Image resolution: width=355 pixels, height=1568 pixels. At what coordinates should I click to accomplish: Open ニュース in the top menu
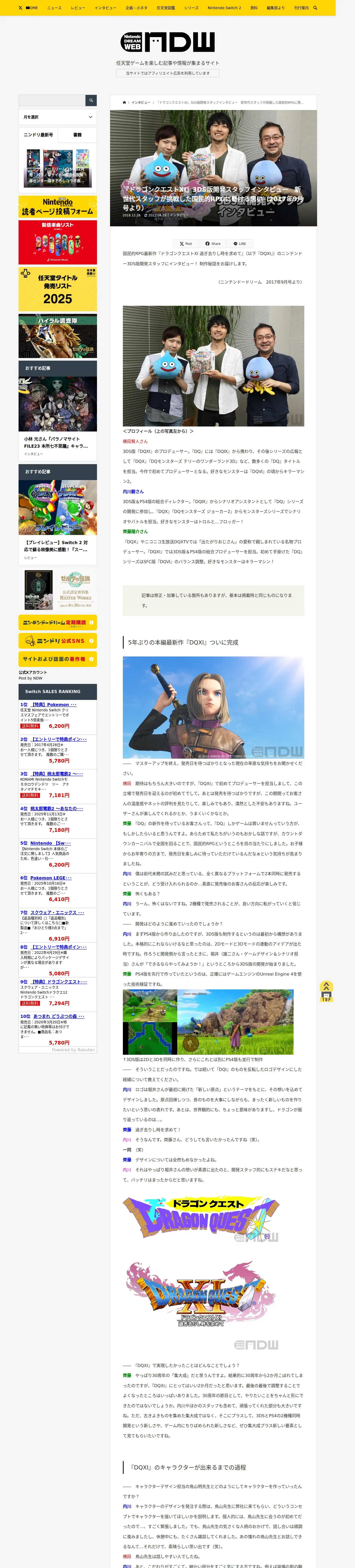coord(54,8)
